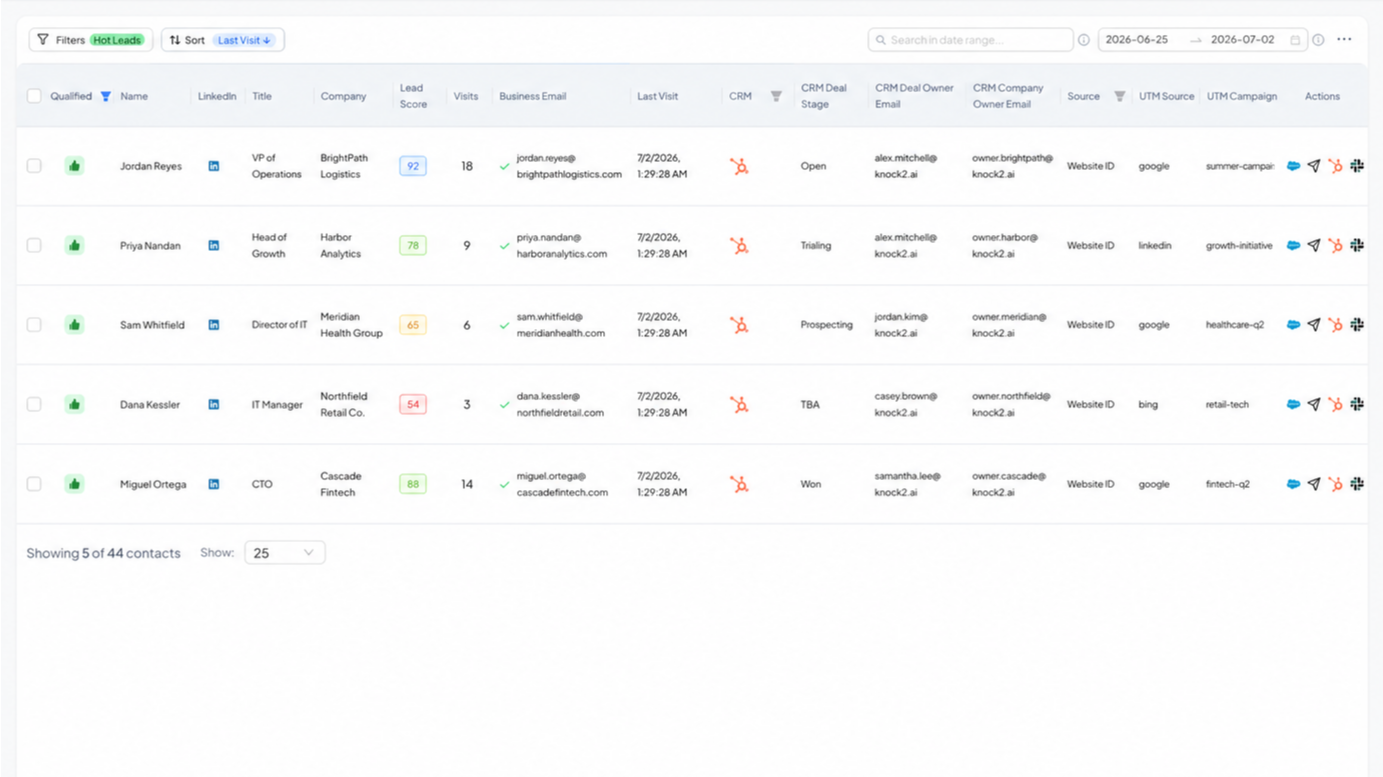The height and width of the screenshot is (777, 1383).
Task: Click the Qualified column filter funnel
Action: 105,96
